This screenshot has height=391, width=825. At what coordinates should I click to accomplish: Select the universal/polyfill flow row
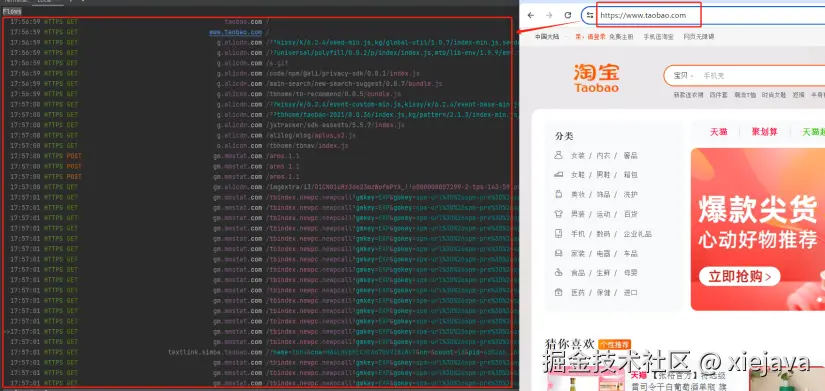[x=258, y=53]
